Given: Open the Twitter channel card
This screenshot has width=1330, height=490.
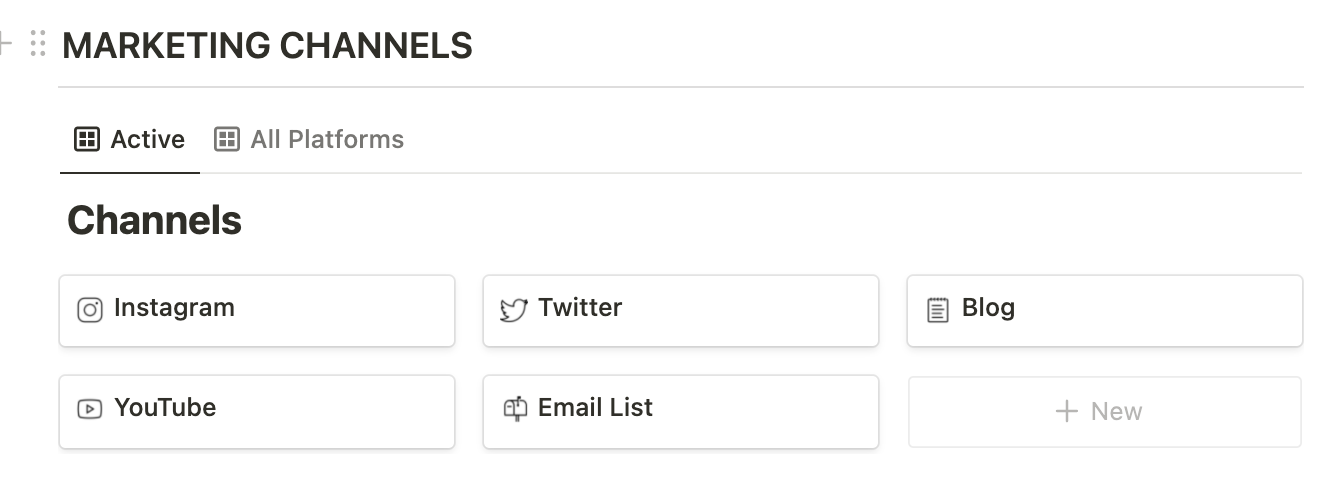Looking at the screenshot, I should (681, 311).
